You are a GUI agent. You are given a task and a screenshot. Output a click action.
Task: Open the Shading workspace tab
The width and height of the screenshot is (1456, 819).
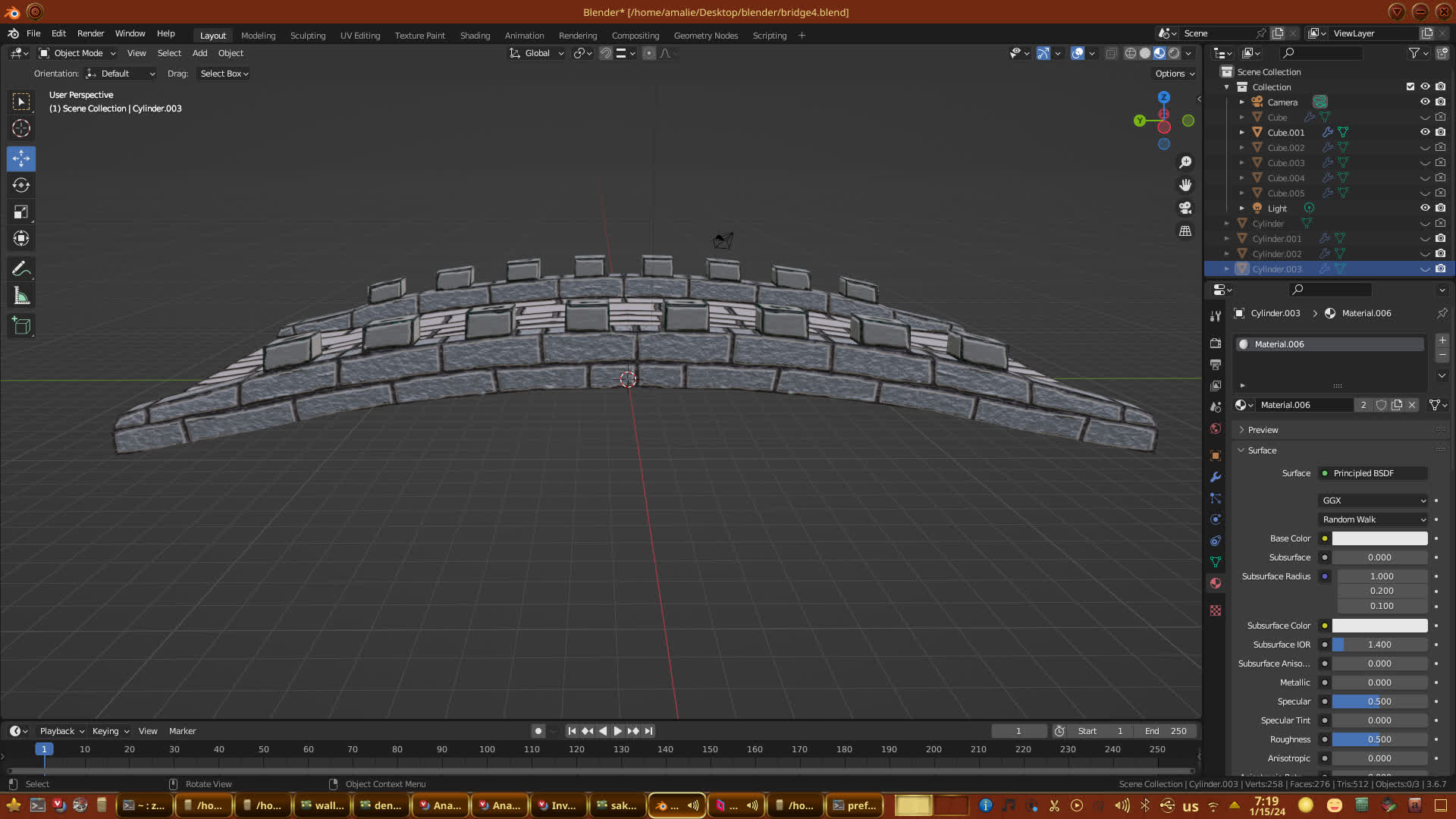click(475, 36)
